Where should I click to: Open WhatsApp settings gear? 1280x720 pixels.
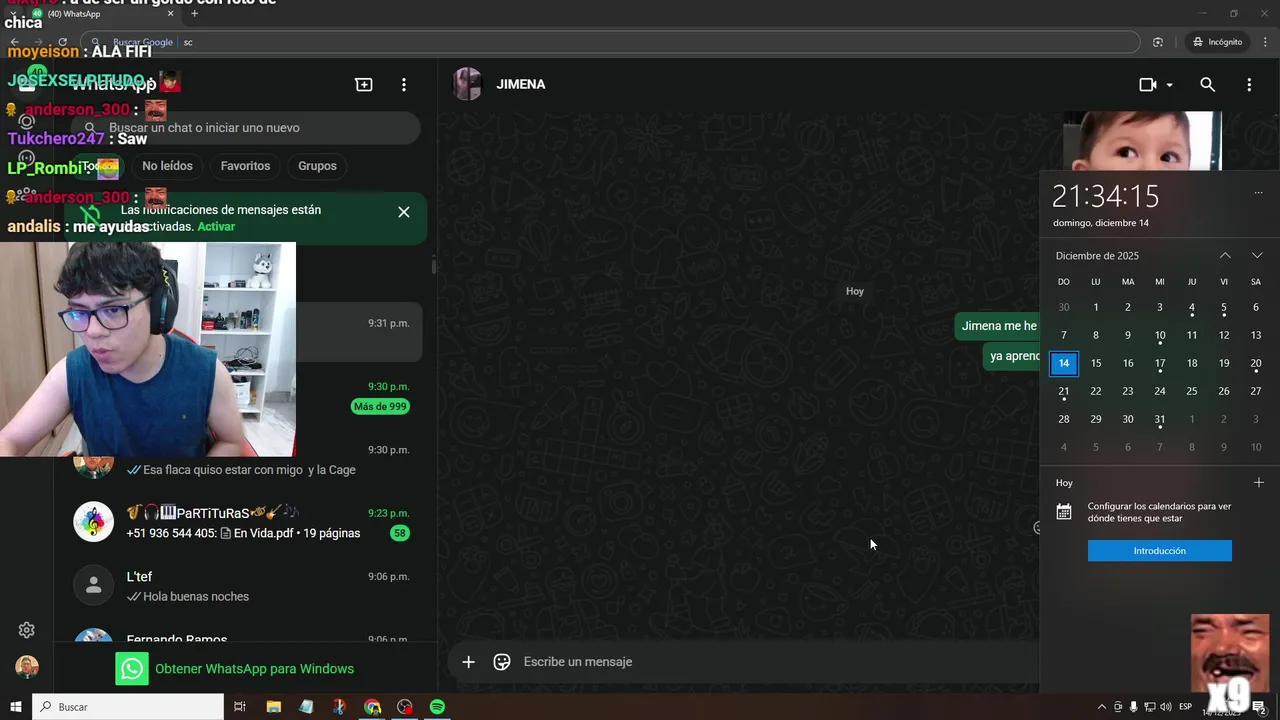point(27,630)
